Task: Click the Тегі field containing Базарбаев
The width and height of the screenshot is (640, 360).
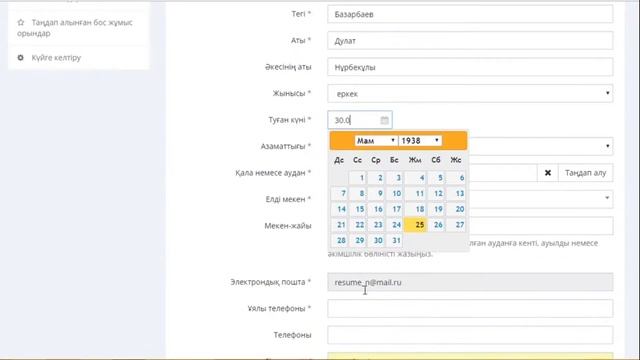Action: point(470,14)
